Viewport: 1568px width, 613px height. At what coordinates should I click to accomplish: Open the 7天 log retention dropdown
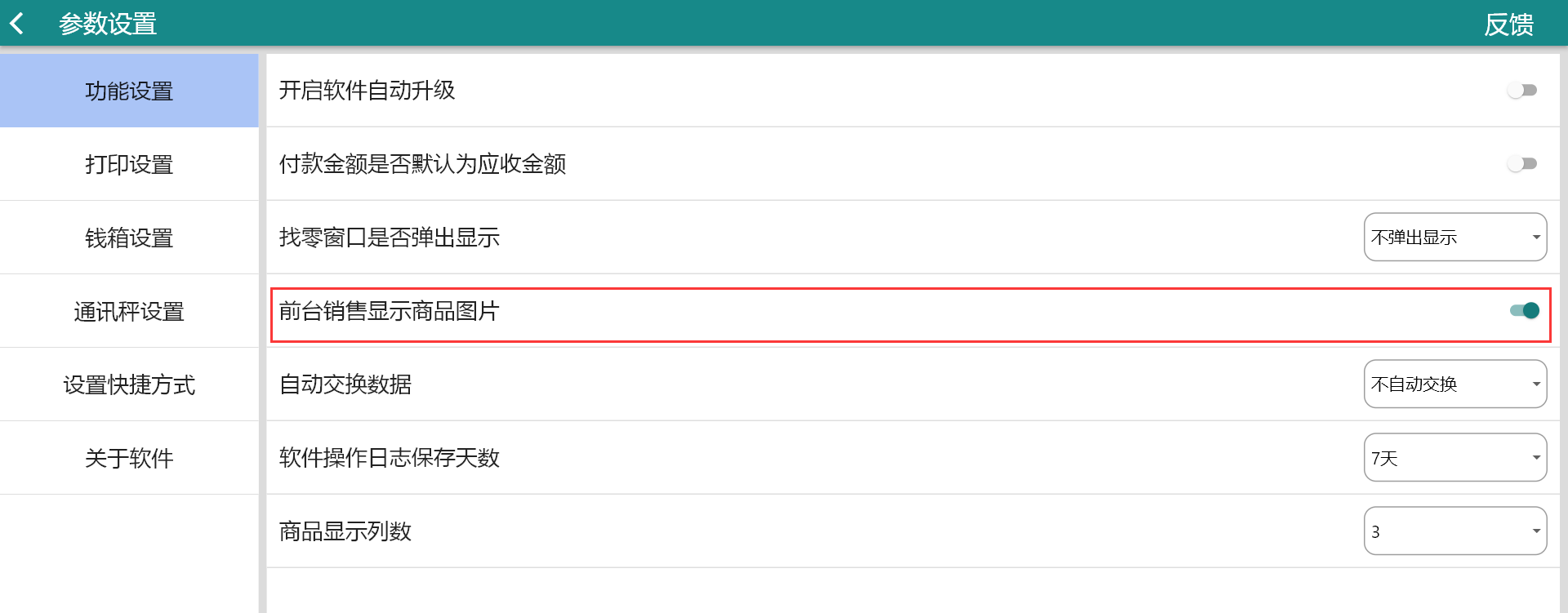1454,457
